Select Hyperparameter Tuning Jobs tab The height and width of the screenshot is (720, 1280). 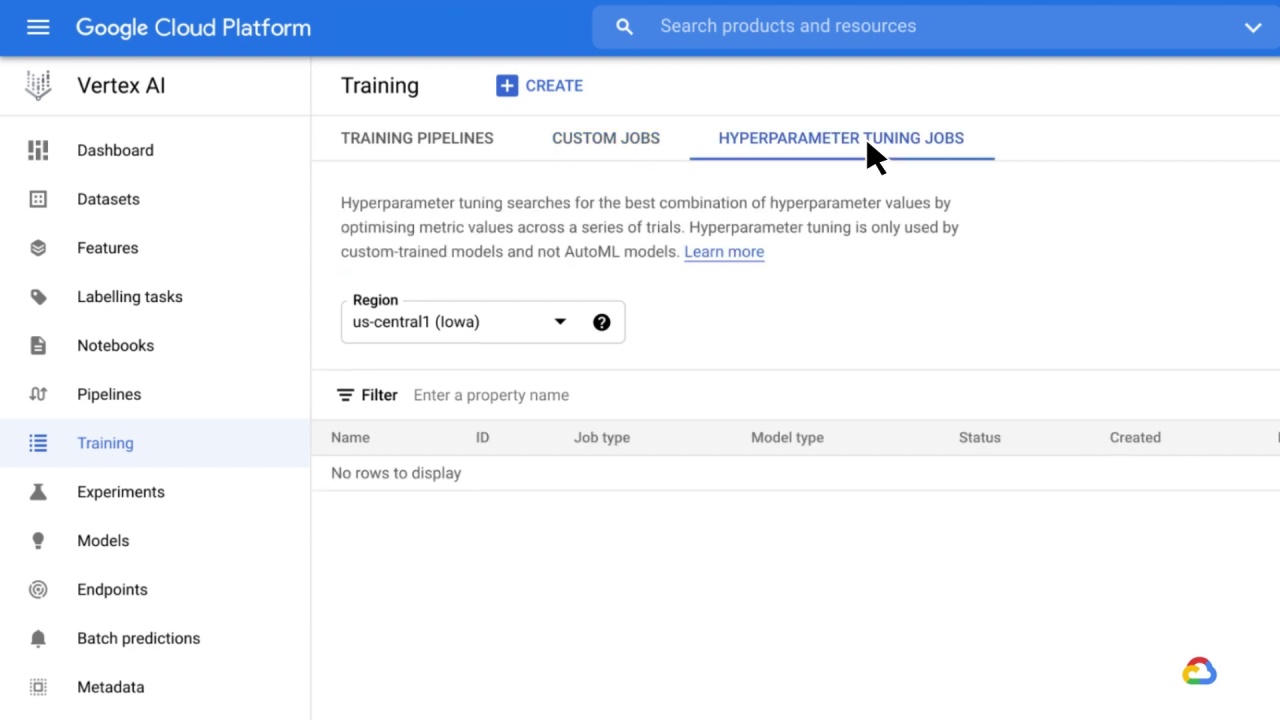(841, 138)
